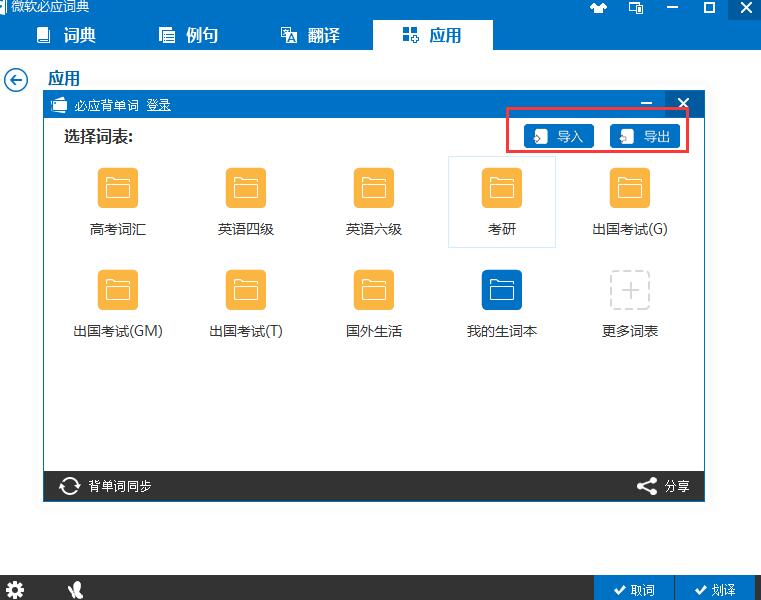The image size is (761, 600).
Task: Add 更多词表 with the plus icon
Action: tap(630, 290)
